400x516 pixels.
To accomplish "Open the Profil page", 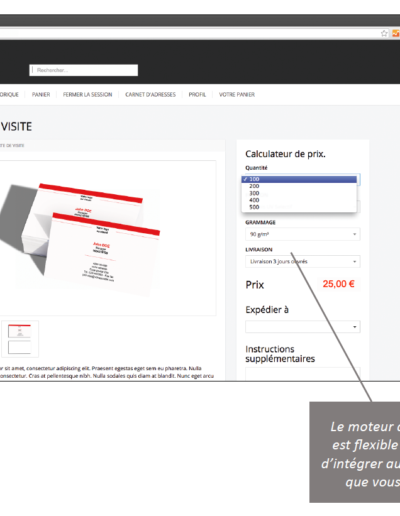I will click(197, 95).
